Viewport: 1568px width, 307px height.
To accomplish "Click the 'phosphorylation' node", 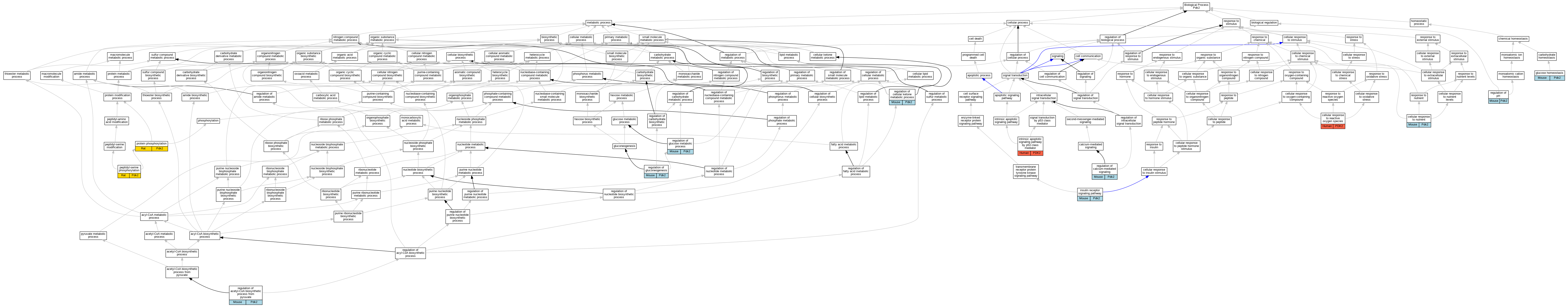I will coord(208,121).
